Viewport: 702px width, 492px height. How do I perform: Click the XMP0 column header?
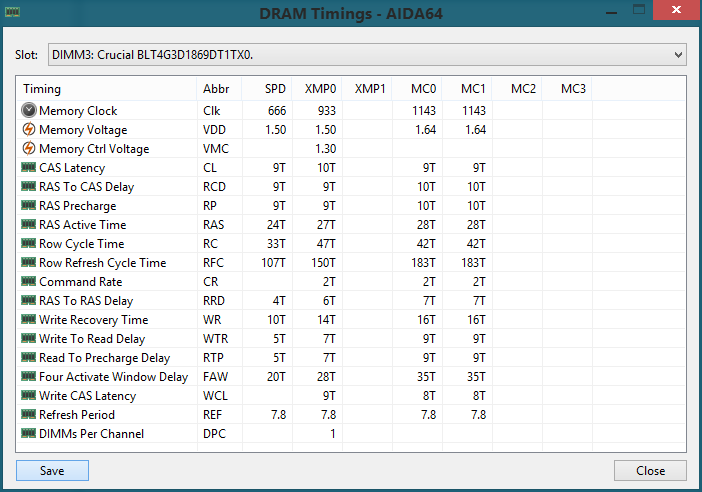click(317, 89)
